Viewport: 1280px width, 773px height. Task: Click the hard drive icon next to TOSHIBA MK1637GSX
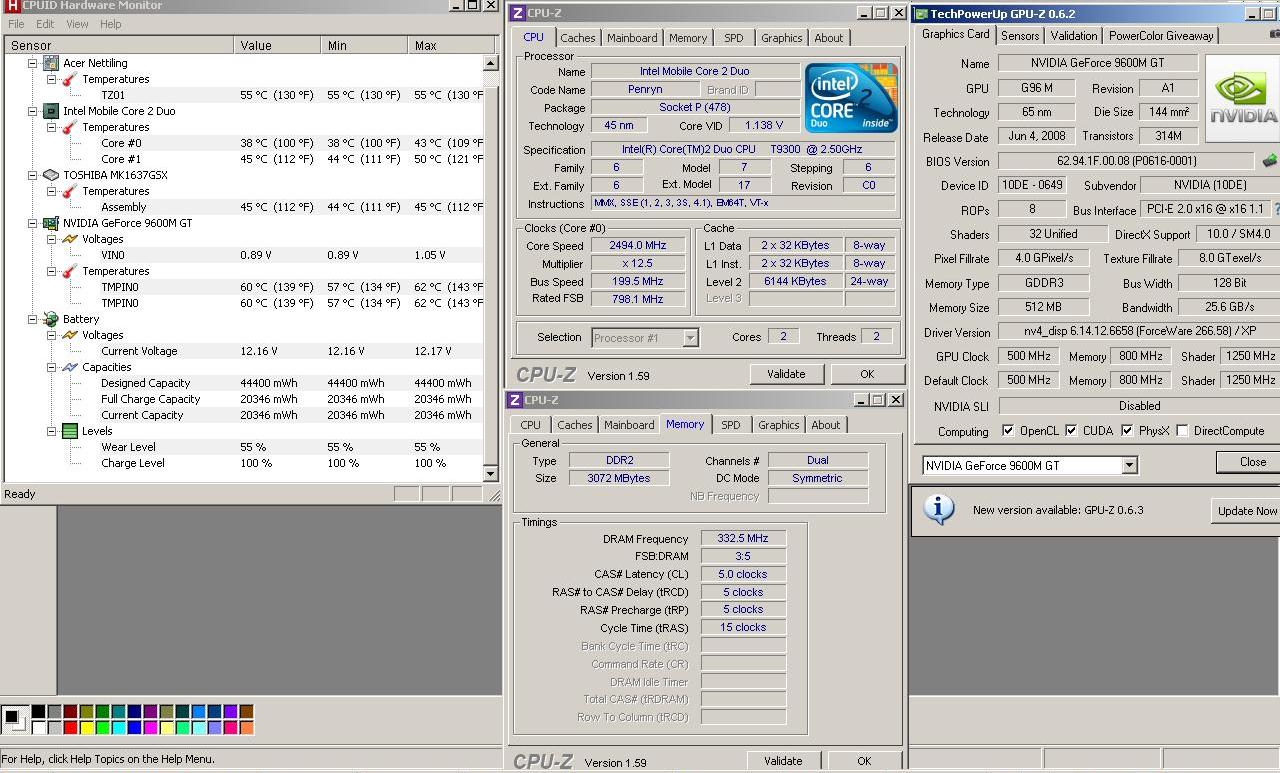tap(51, 175)
